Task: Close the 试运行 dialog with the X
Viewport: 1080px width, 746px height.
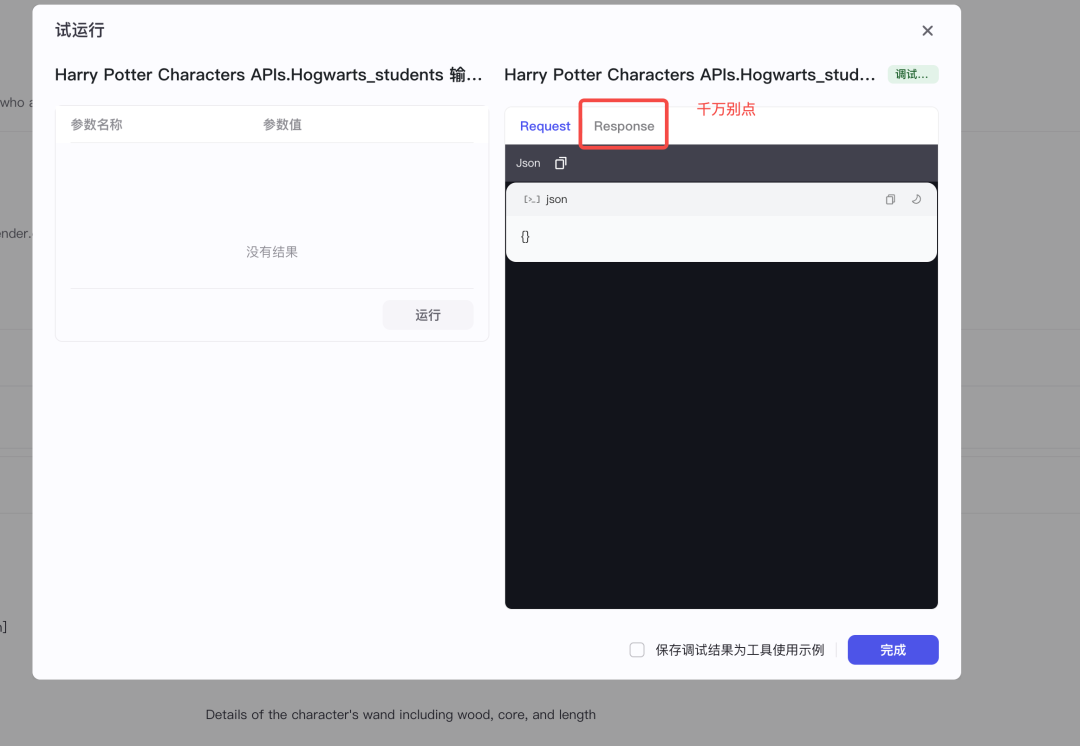Action: pyautogui.click(x=927, y=31)
